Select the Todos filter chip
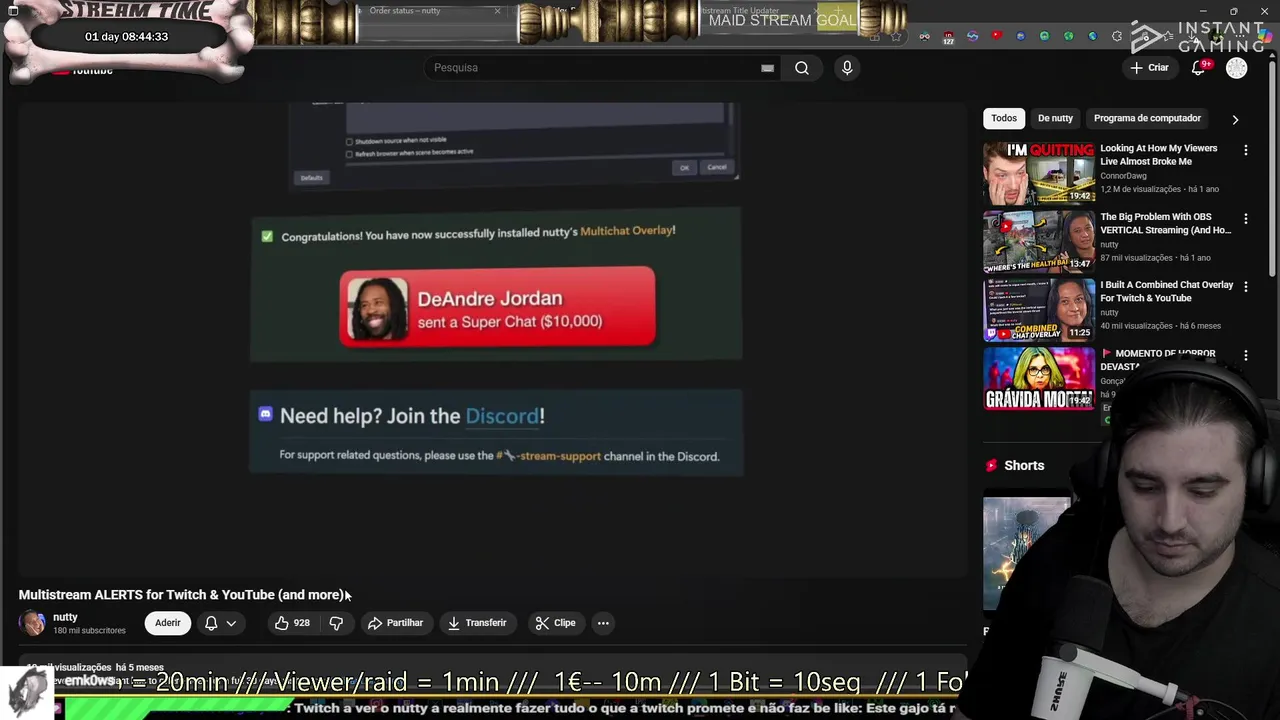 click(x=1004, y=118)
